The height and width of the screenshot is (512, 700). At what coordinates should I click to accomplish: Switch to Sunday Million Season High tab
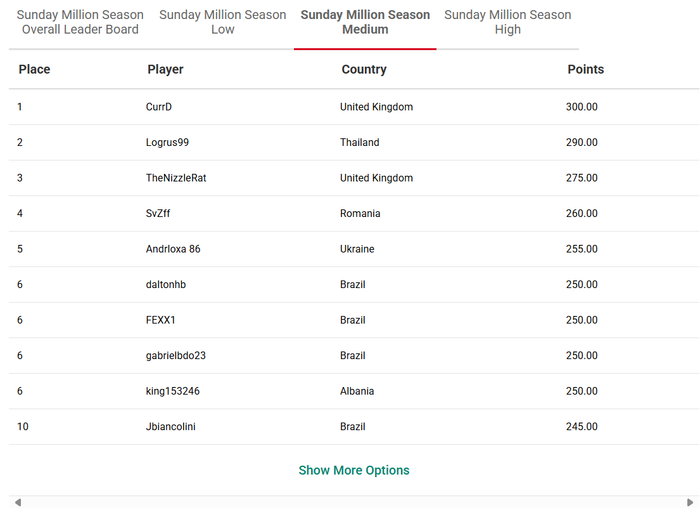pos(508,22)
